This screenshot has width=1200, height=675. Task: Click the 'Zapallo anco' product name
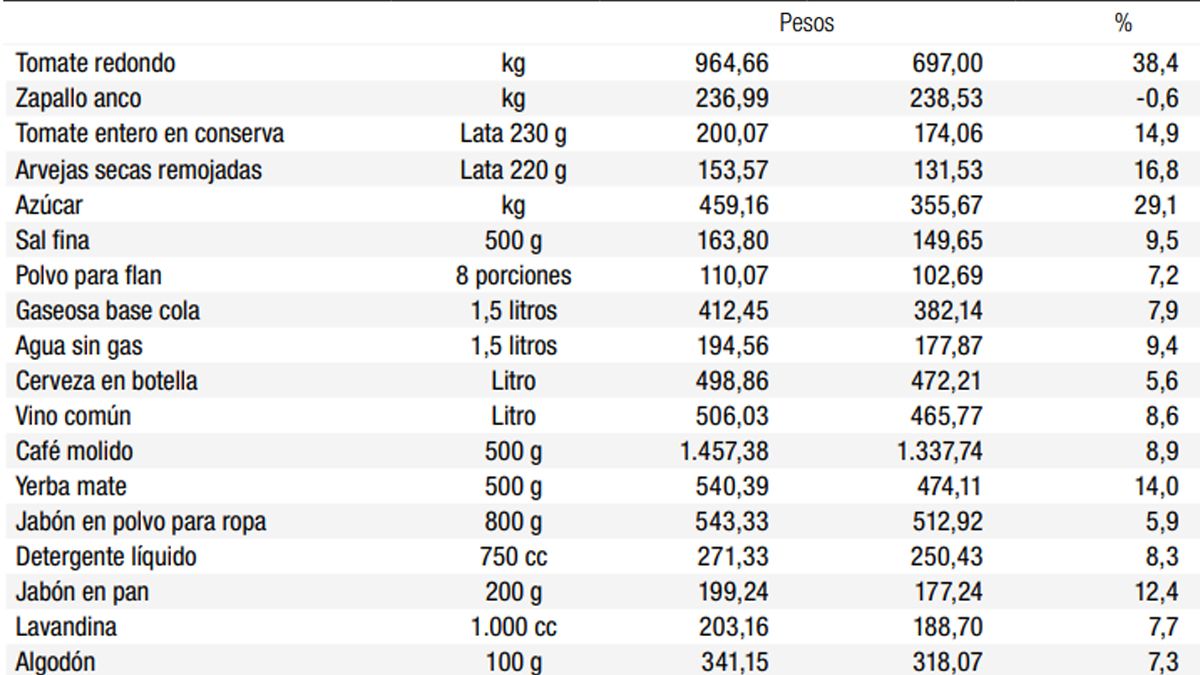(x=78, y=99)
